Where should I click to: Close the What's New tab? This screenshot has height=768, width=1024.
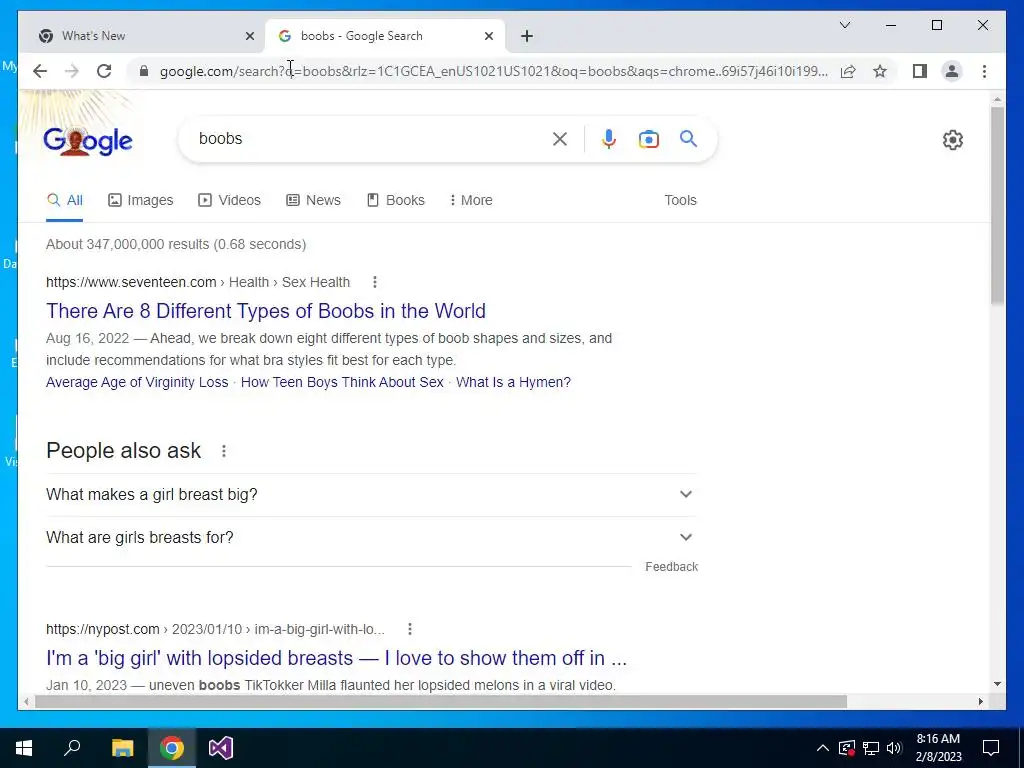(249, 36)
